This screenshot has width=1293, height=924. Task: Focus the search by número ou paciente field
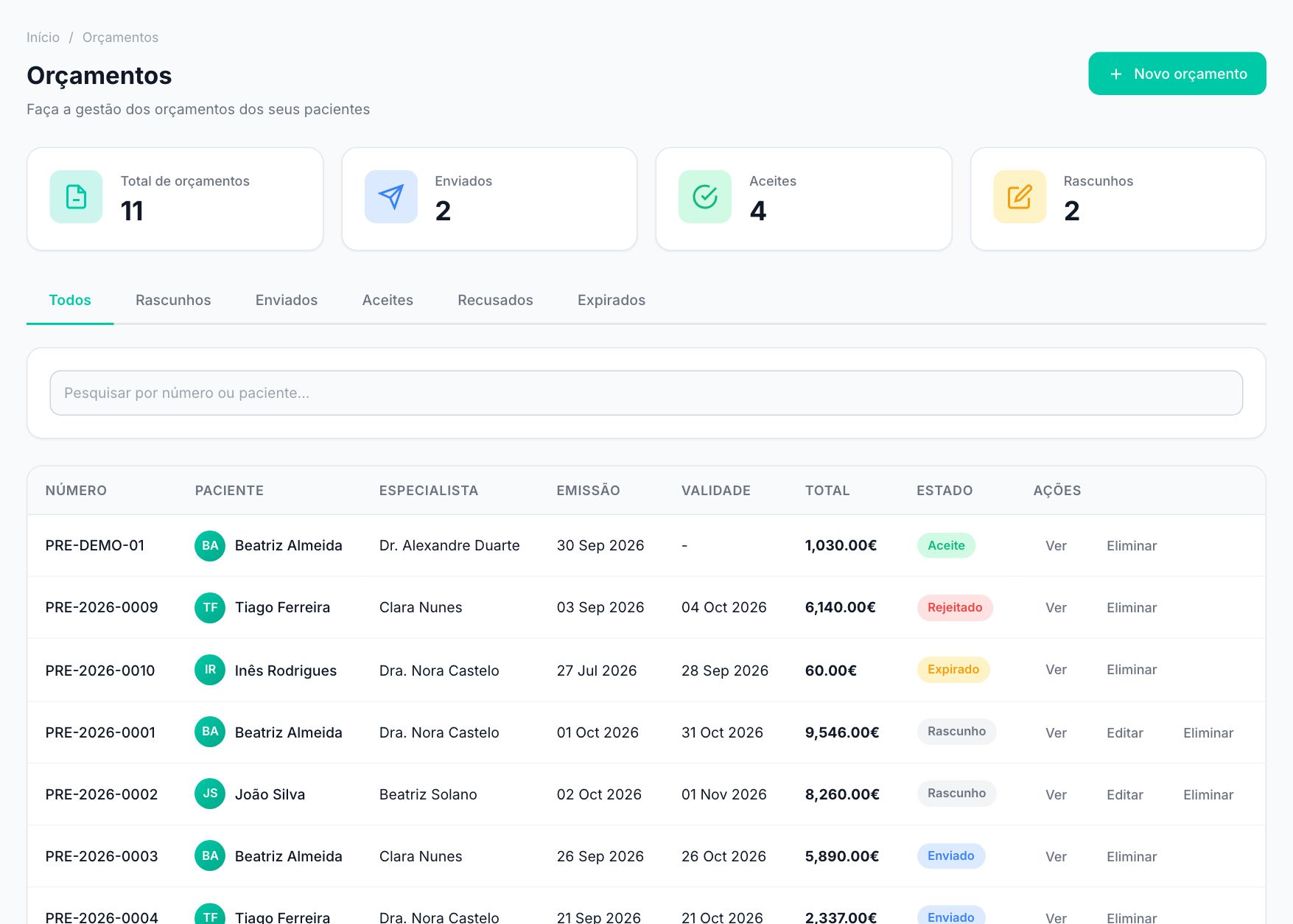(x=646, y=393)
